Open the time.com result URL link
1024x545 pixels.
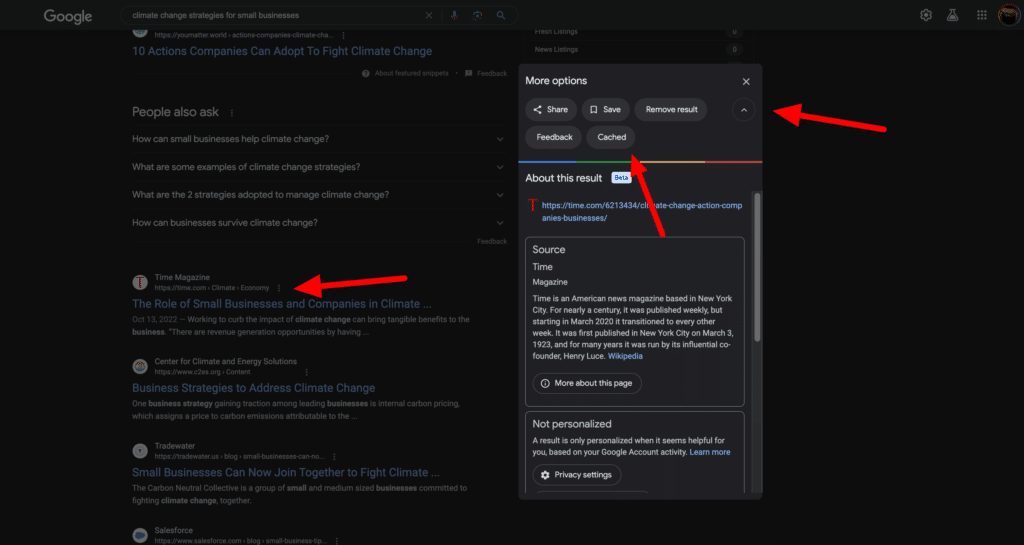coord(641,211)
